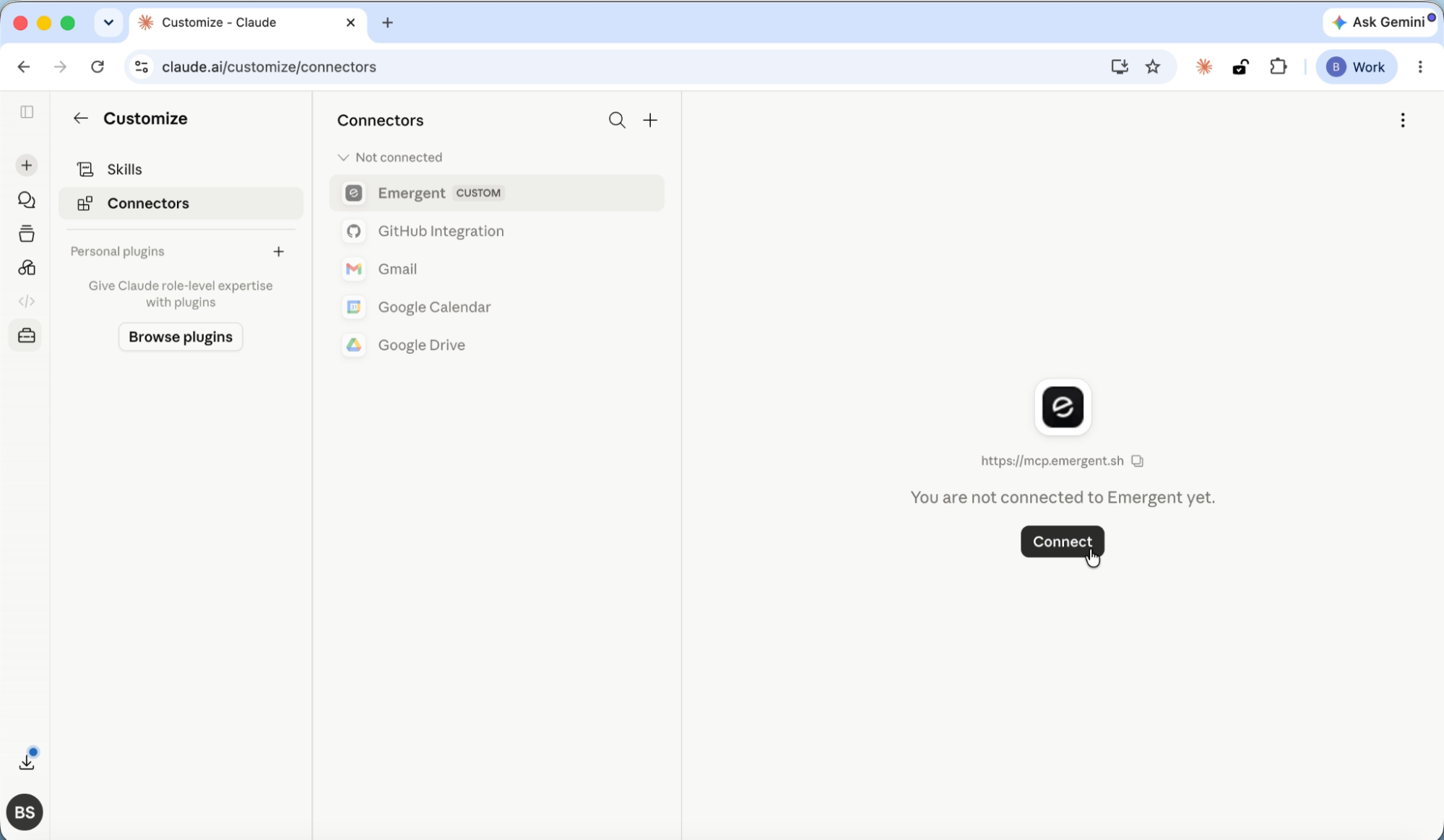Select the Emergent custom connector
Viewport: 1444px width, 840px height.
coord(497,193)
